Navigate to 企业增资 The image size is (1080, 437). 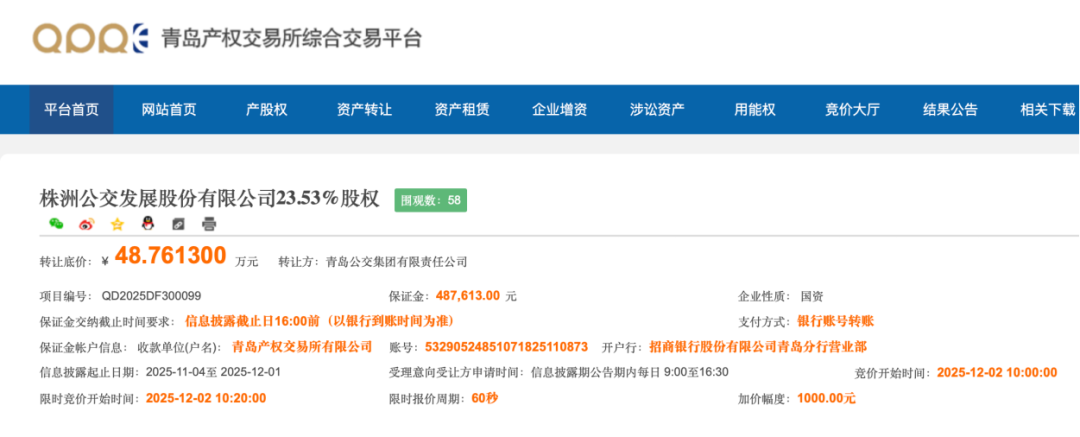pyautogui.click(x=559, y=109)
